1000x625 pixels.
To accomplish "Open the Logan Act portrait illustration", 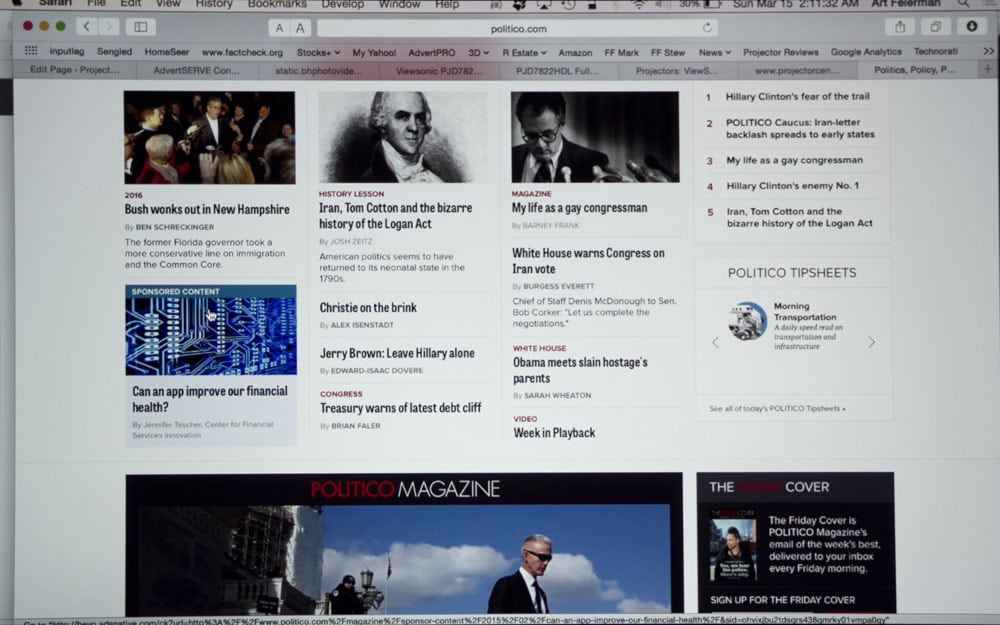I will pos(402,137).
